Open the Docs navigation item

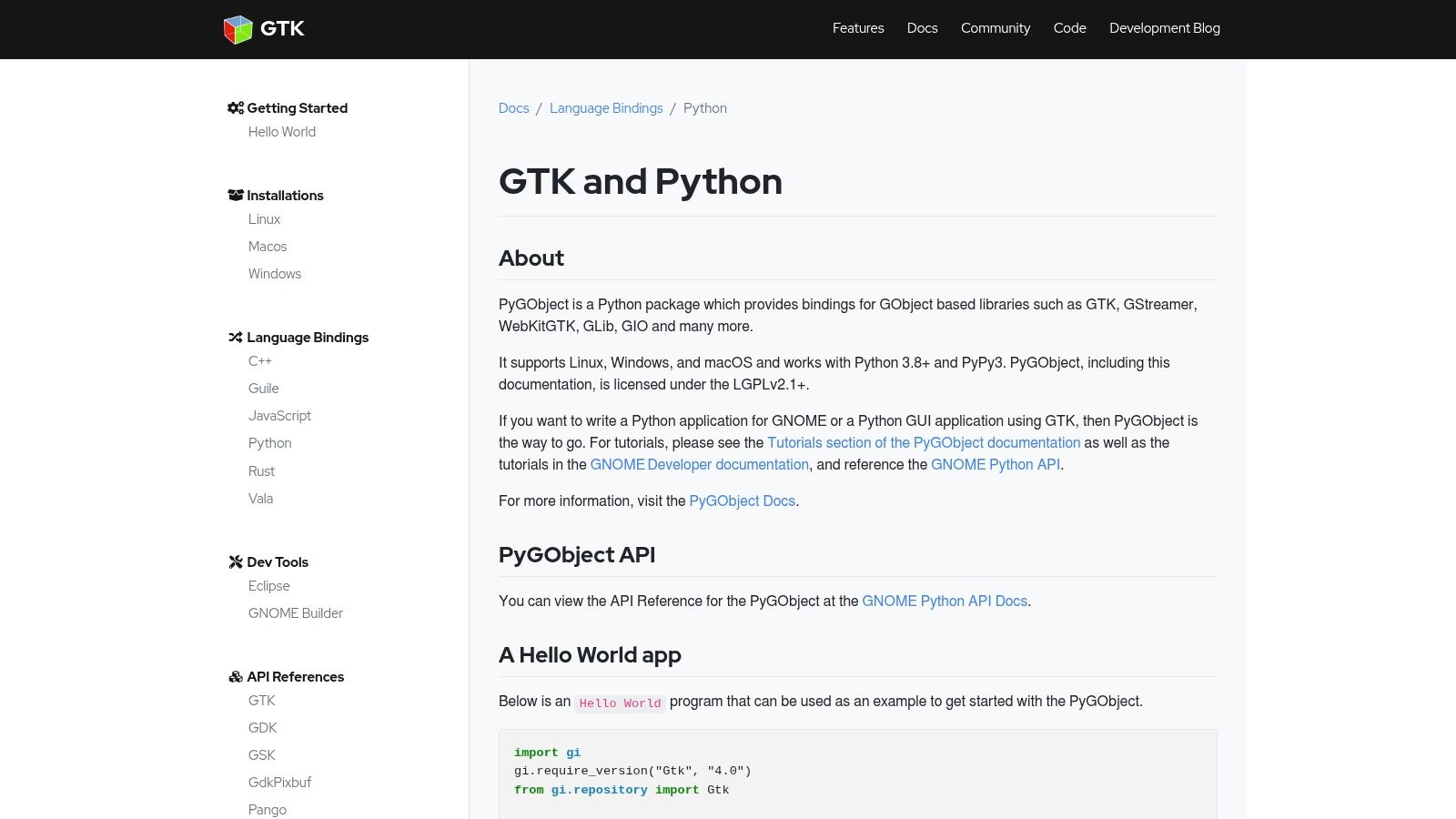coord(923,28)
